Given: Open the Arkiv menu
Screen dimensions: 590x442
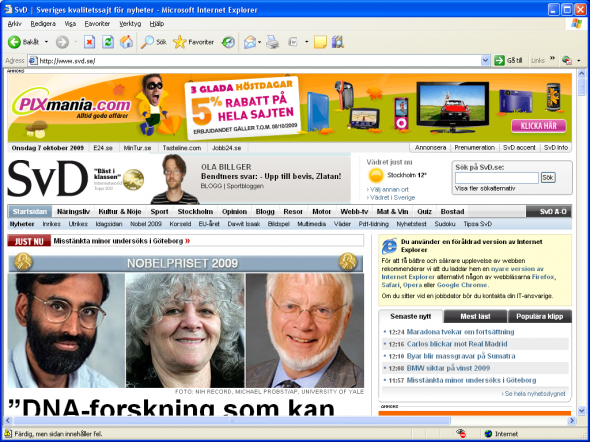Looking at the screenshot, I should tap(14, 24).
